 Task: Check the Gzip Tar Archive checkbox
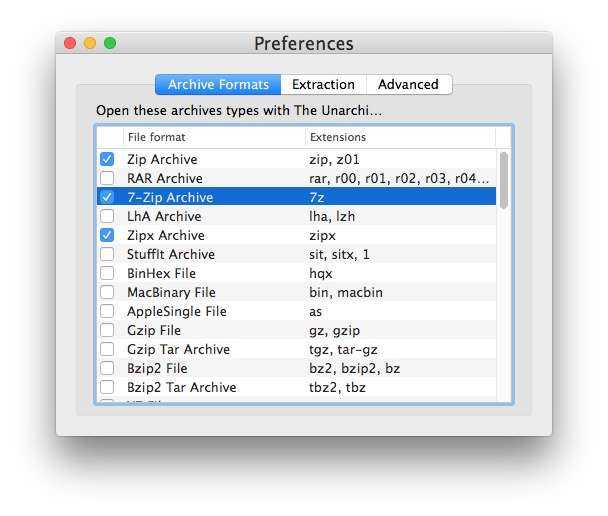pos(107,349)
